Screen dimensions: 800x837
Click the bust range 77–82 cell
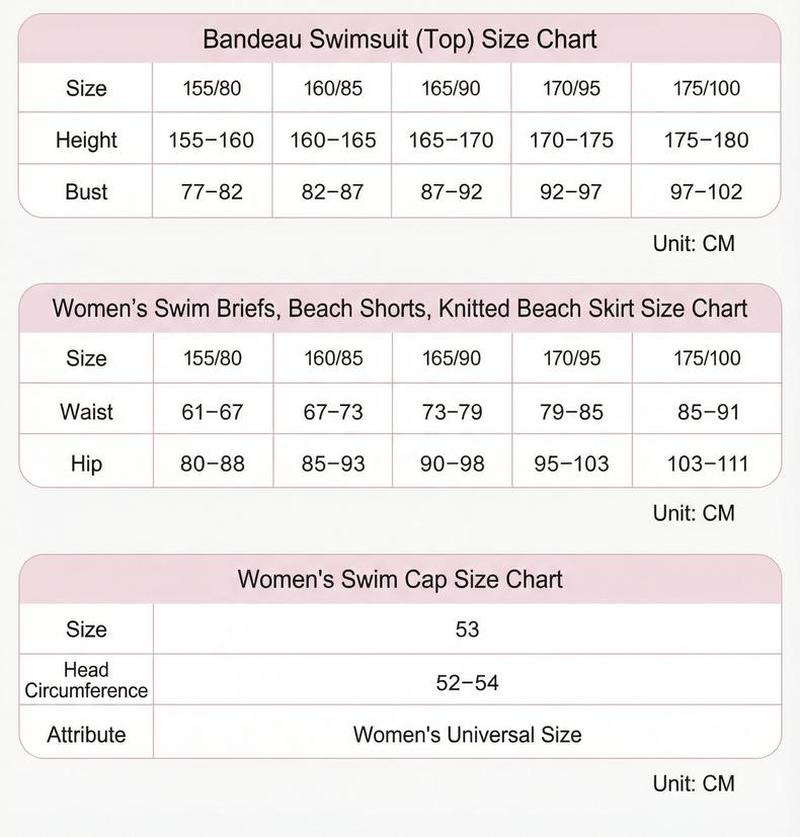tap(212, 192)
